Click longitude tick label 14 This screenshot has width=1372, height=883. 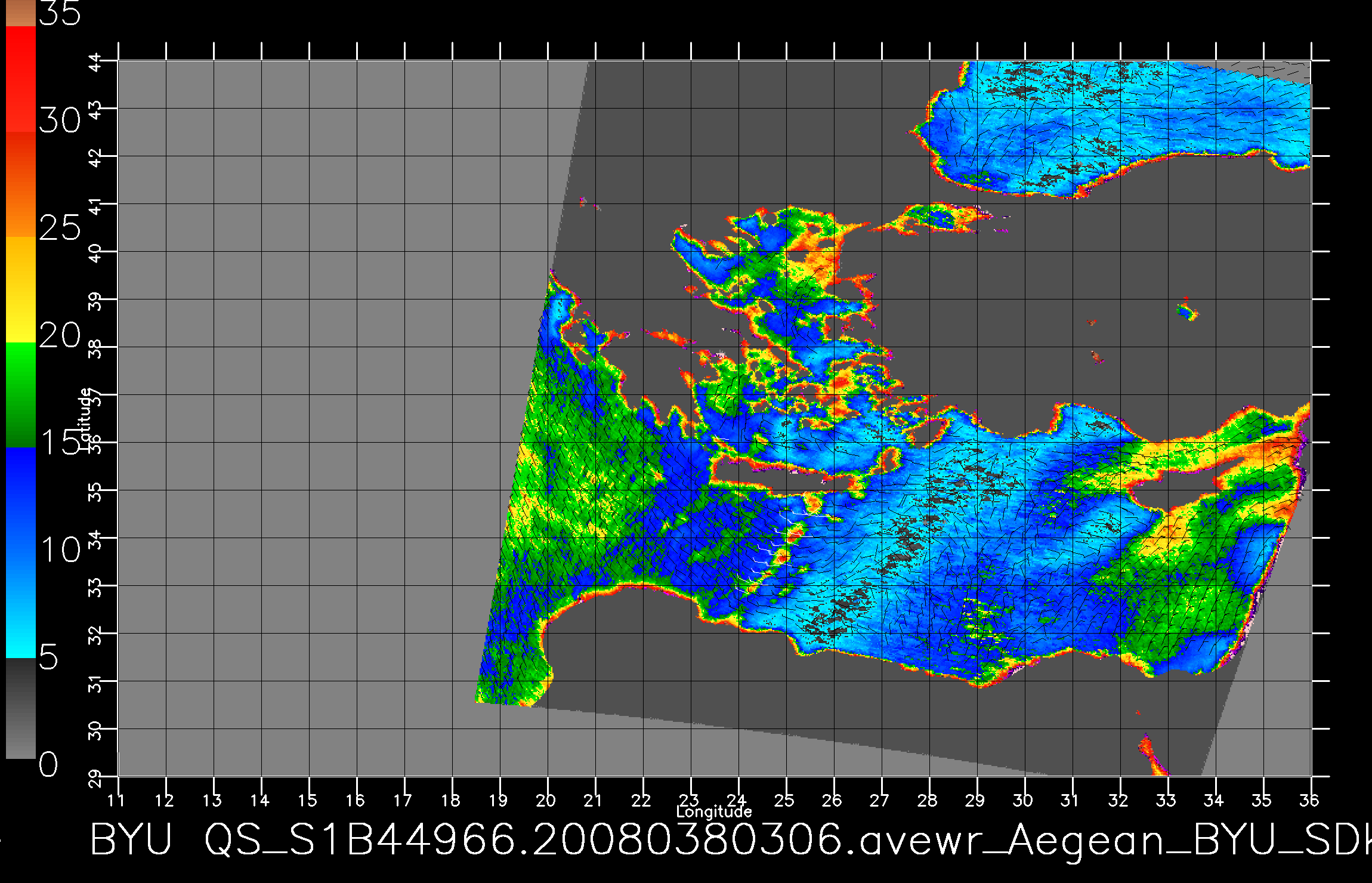point(259,800)
